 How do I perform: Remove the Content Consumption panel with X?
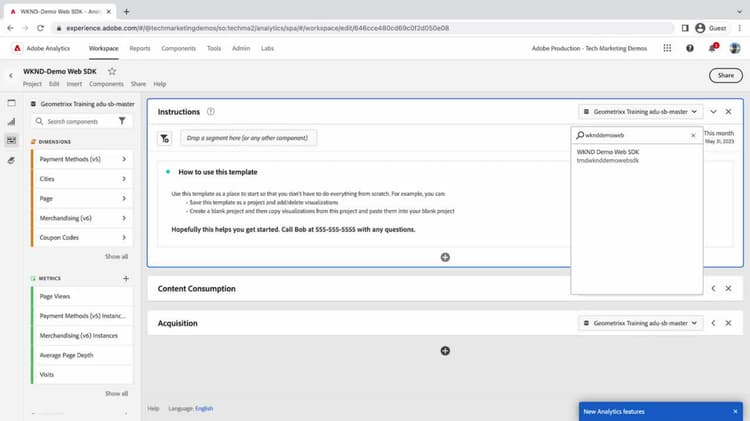click(728, 288)
